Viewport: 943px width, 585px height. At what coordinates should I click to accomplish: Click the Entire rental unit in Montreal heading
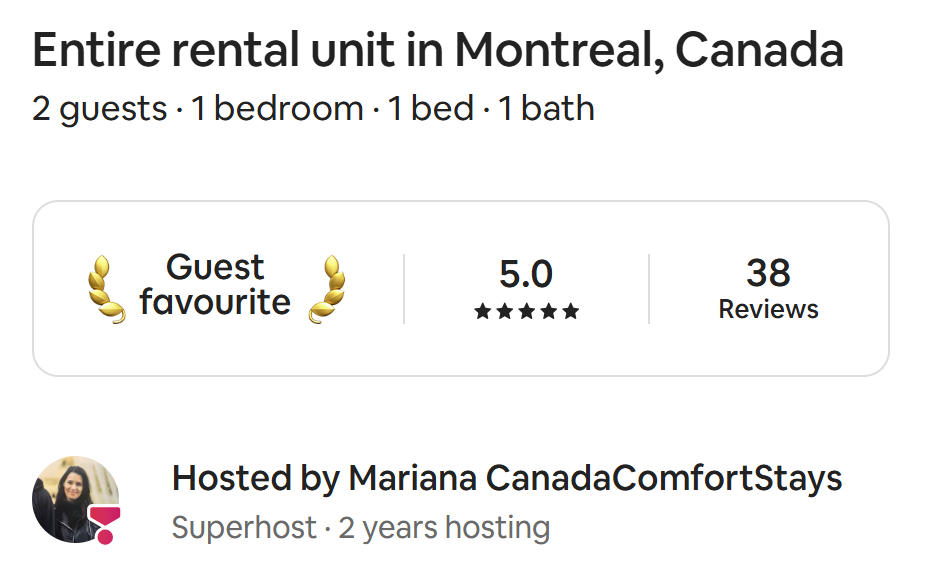pyautogui.click(x=438, y=50)
